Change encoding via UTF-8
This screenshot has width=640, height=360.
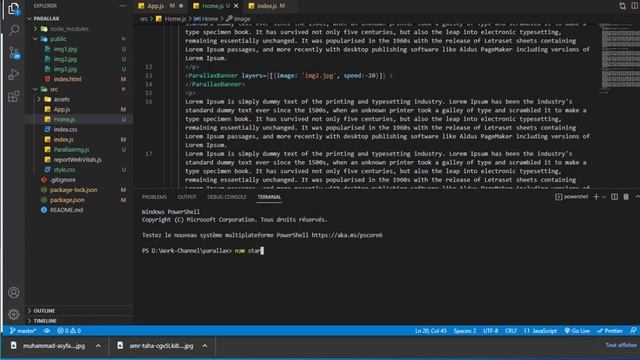(x=491, y=331)
